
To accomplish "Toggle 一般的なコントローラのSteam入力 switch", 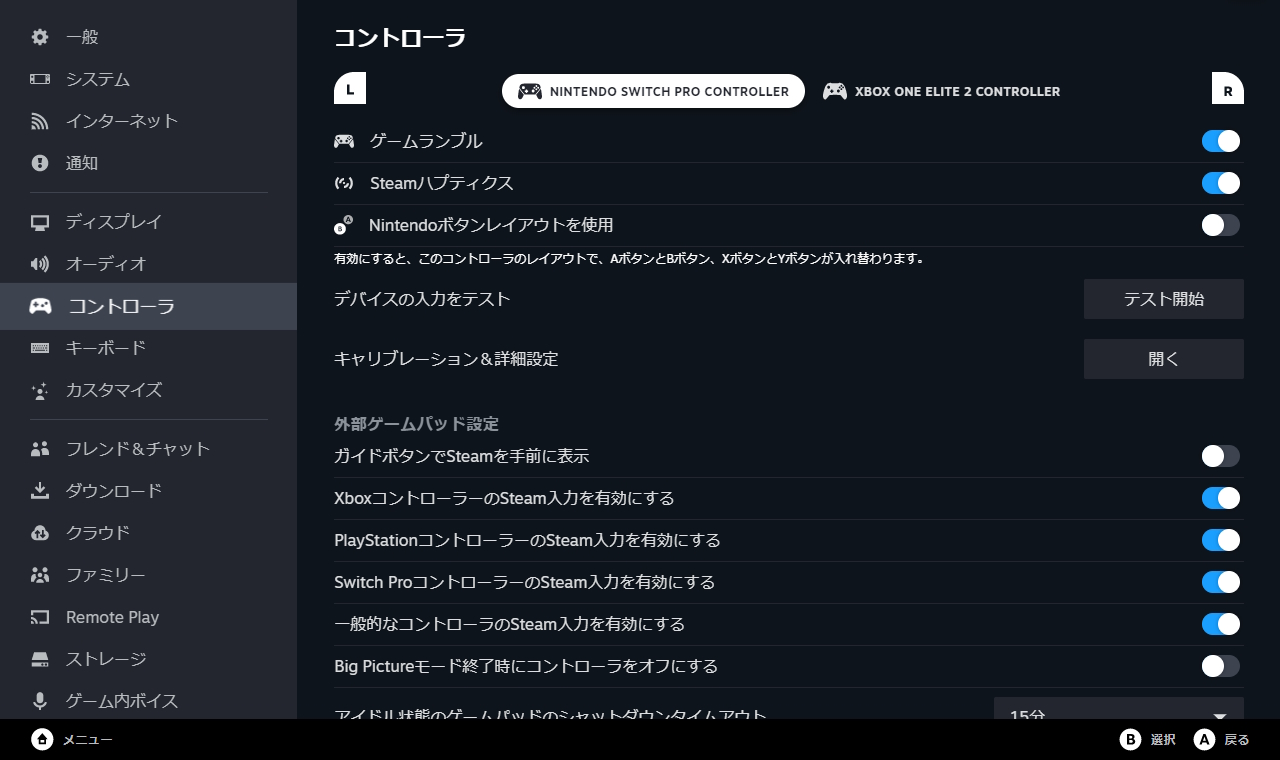I will point(1221,624).
